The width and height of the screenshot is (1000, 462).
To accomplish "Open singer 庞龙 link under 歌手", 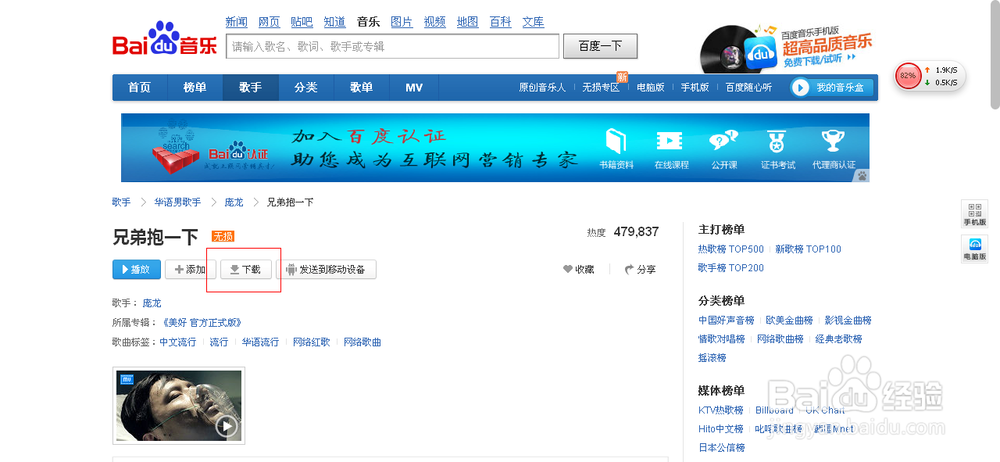I will 152,302.
